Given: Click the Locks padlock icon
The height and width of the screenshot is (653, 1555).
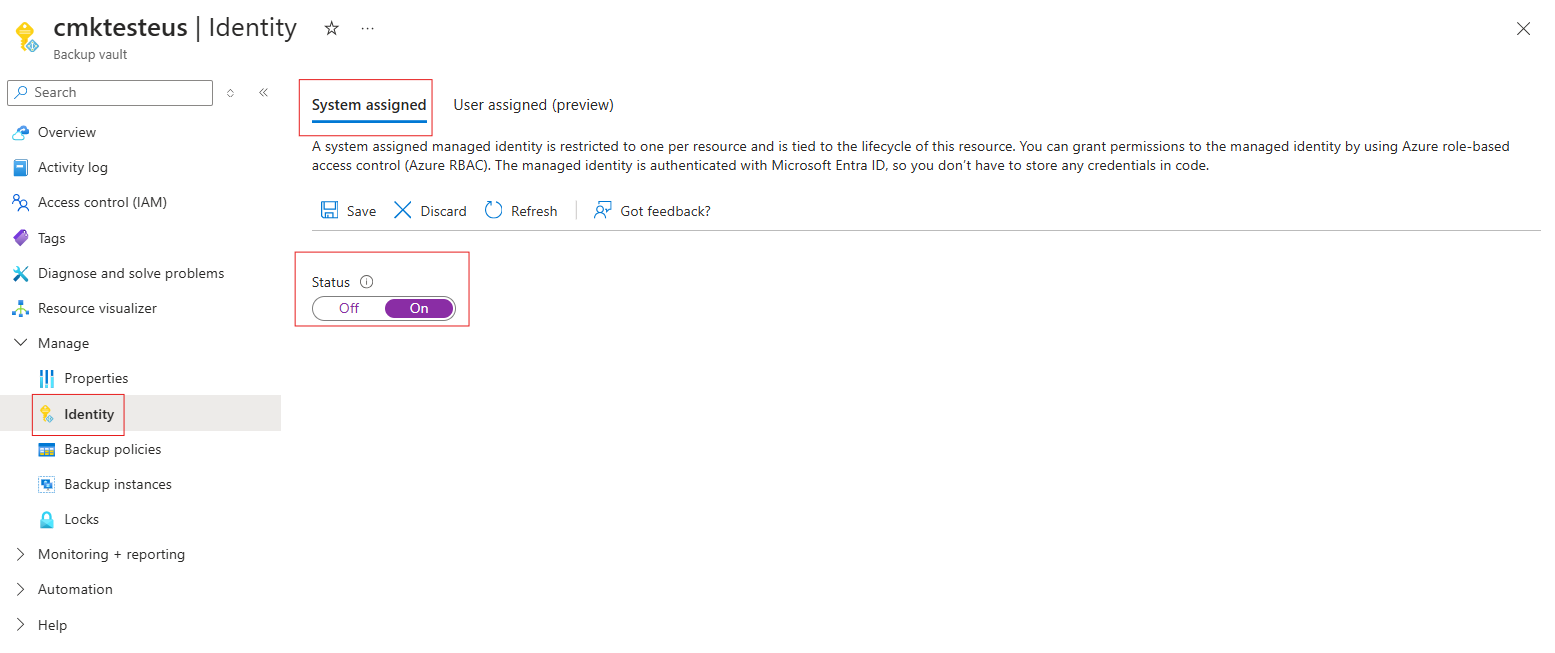Looking at the screenshot, I should pyautogui.click(x=46, y=519).
